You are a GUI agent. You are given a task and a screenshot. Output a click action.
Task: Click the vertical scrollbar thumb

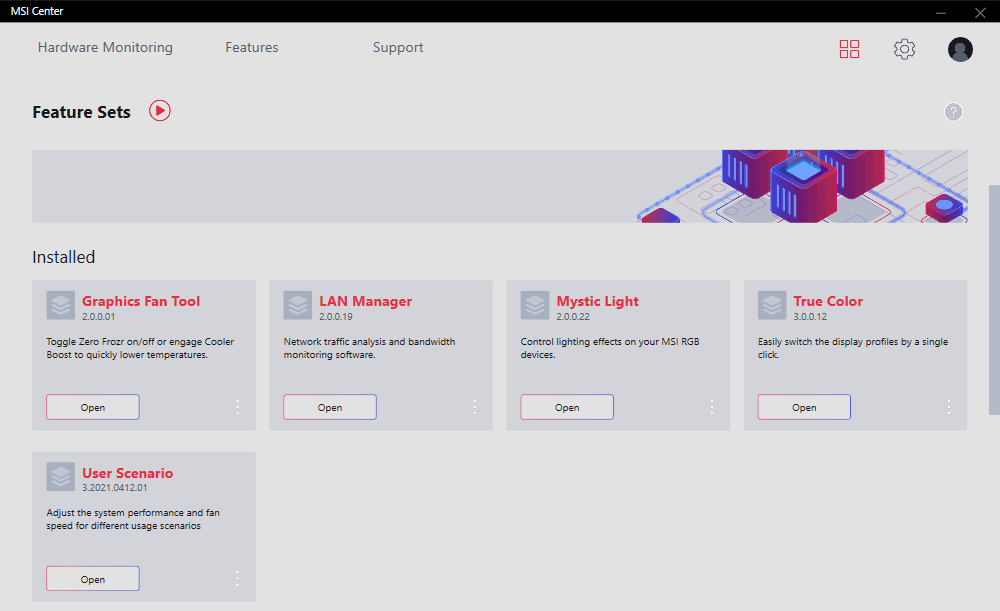[994, 300]
